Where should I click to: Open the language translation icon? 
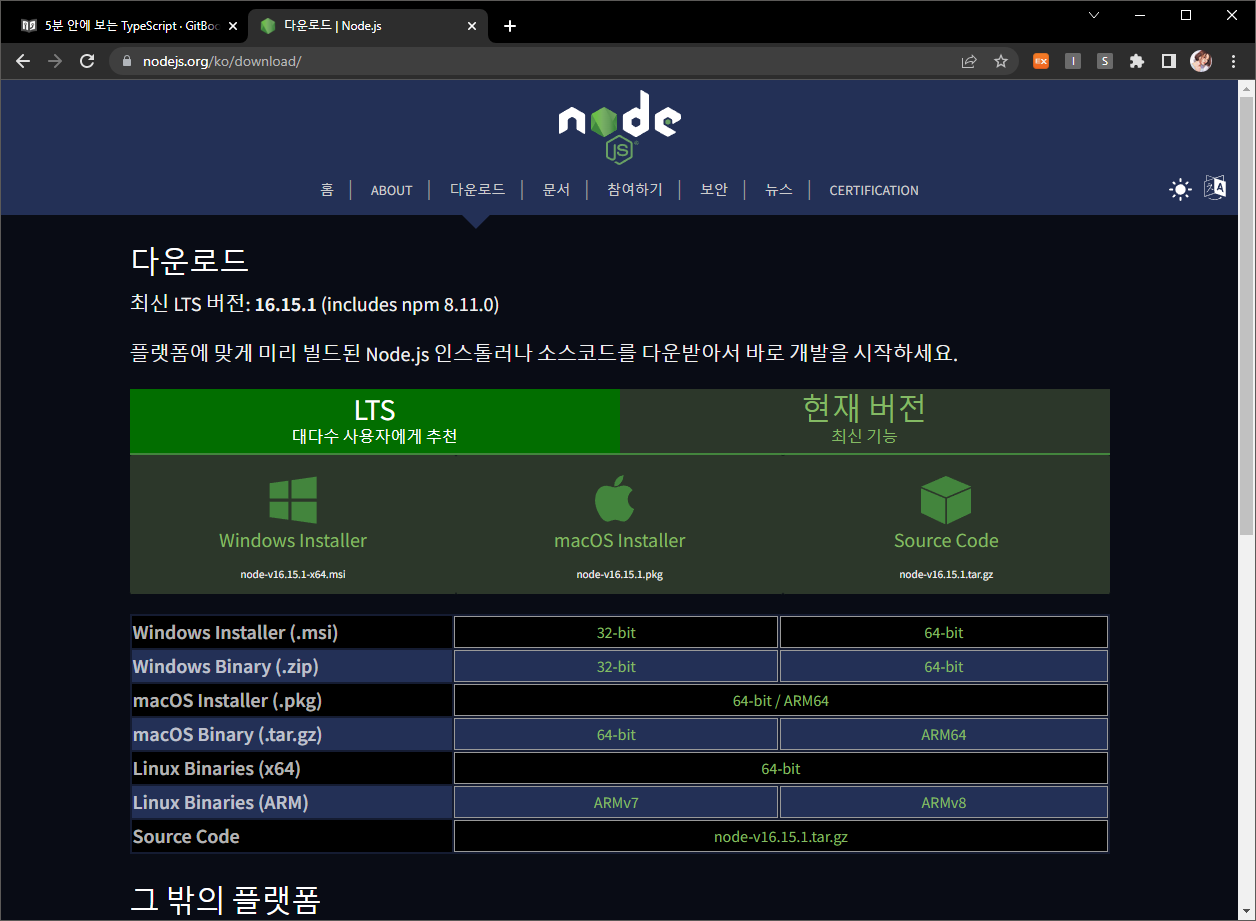[1214, 188]
